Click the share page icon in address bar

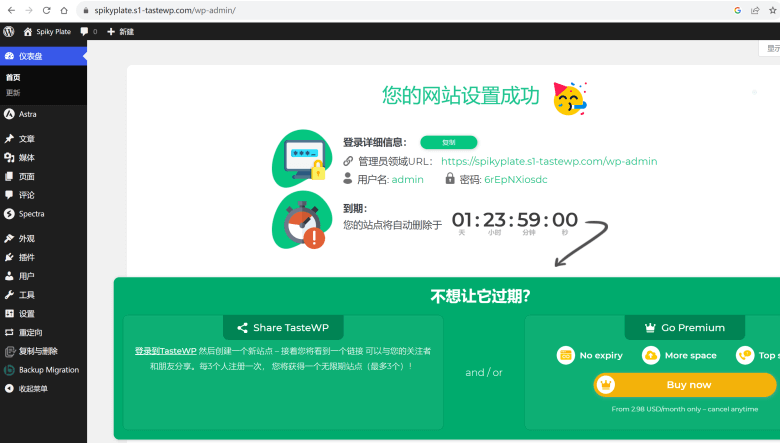pyautogui.click(x=755, y=10)
